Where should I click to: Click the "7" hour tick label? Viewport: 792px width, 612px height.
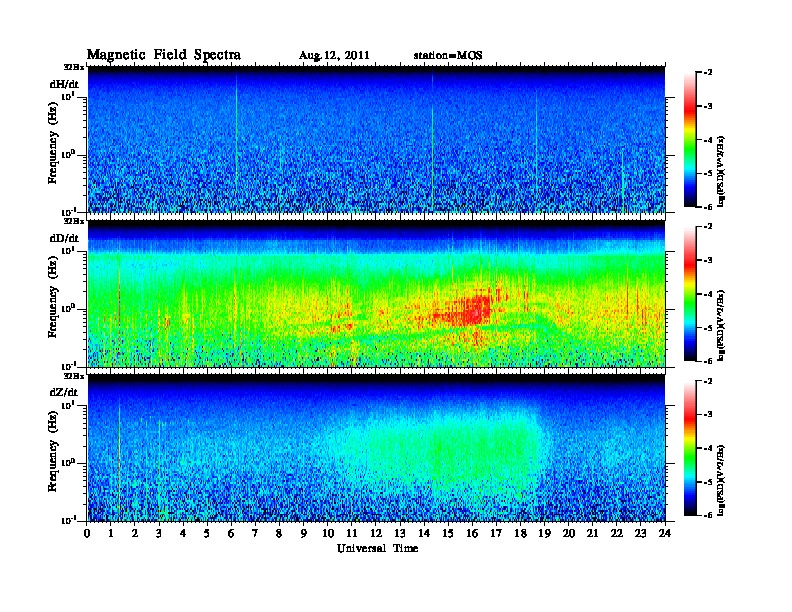click(256, 533)
